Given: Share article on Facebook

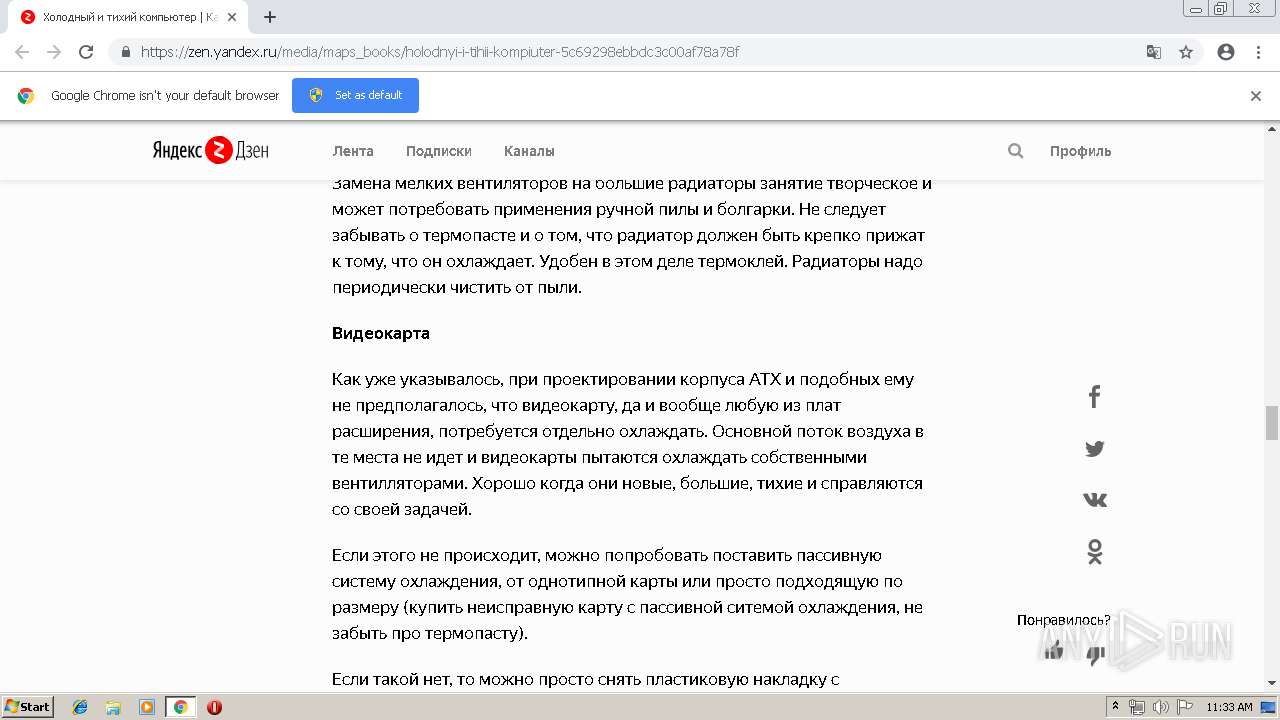Looking at the screenshot, I should [x=1094, y=397].
